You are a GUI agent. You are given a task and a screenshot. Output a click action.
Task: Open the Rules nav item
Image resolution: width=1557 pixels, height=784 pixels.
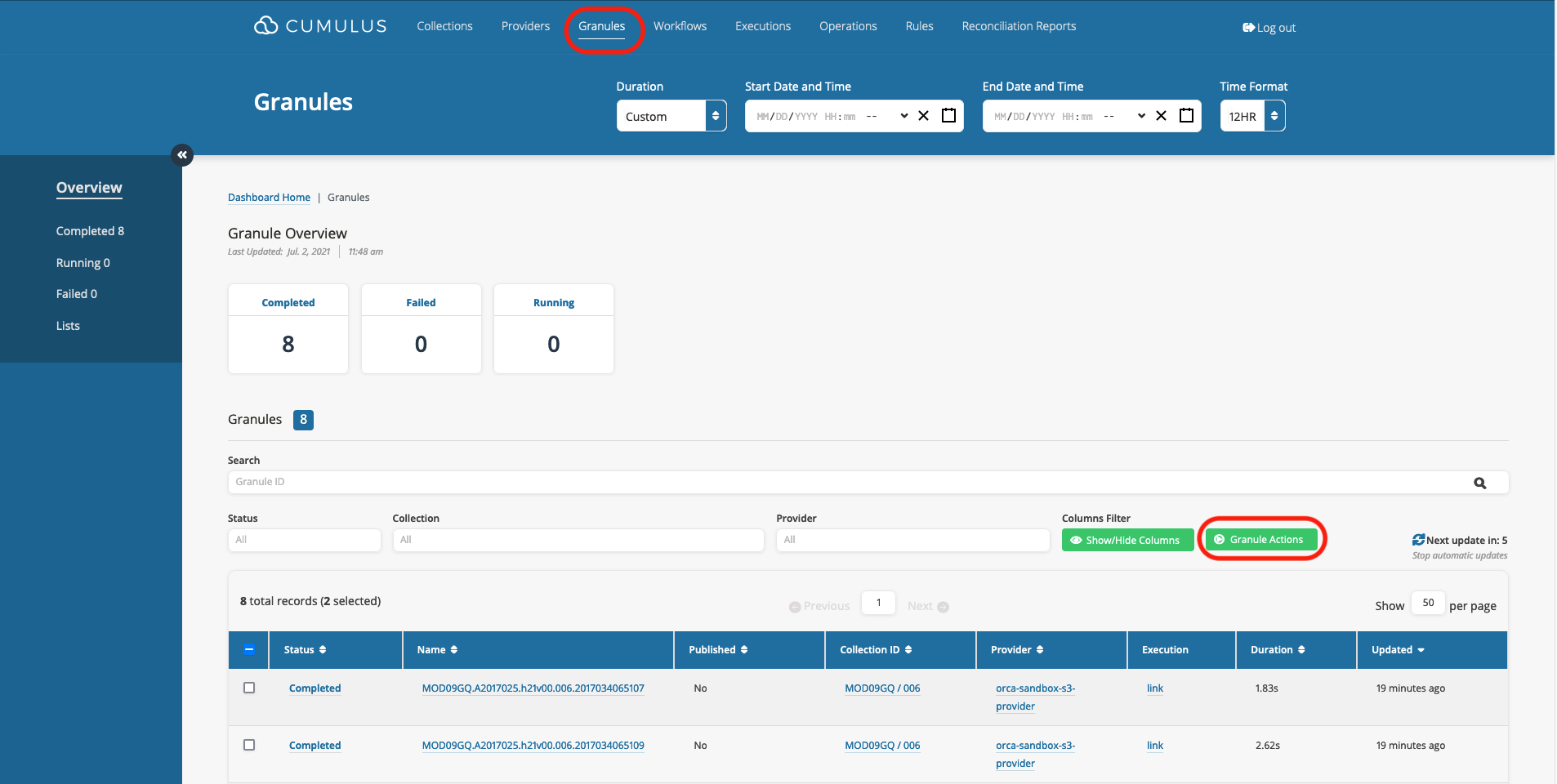tap(919, 26)
